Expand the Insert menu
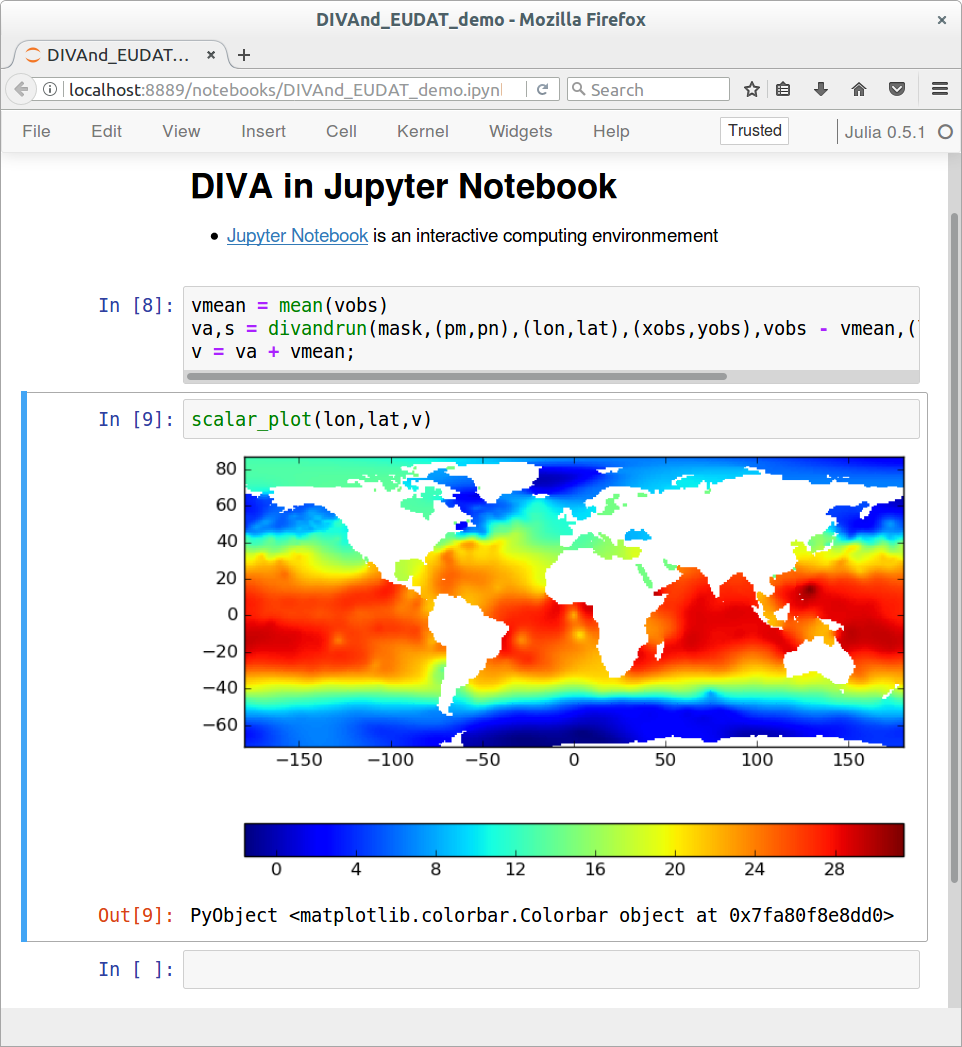The width and height of the screenshot is (962, 1047). [x=263, y=131]
